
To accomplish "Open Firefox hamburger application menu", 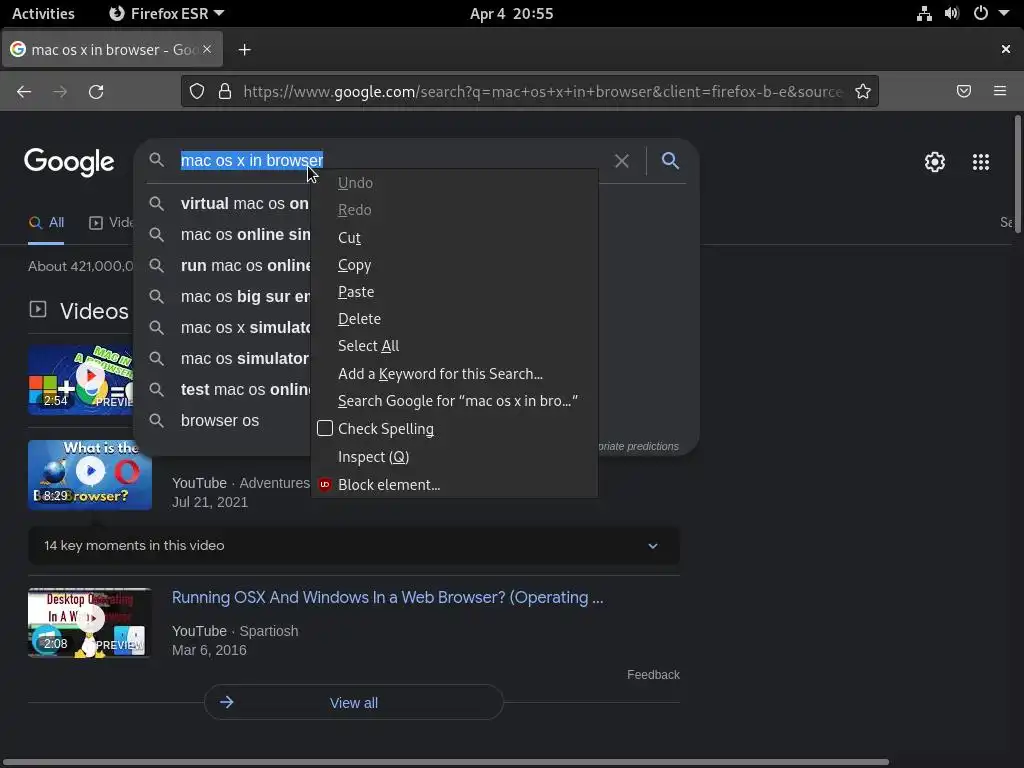I will click(1000, 91).
